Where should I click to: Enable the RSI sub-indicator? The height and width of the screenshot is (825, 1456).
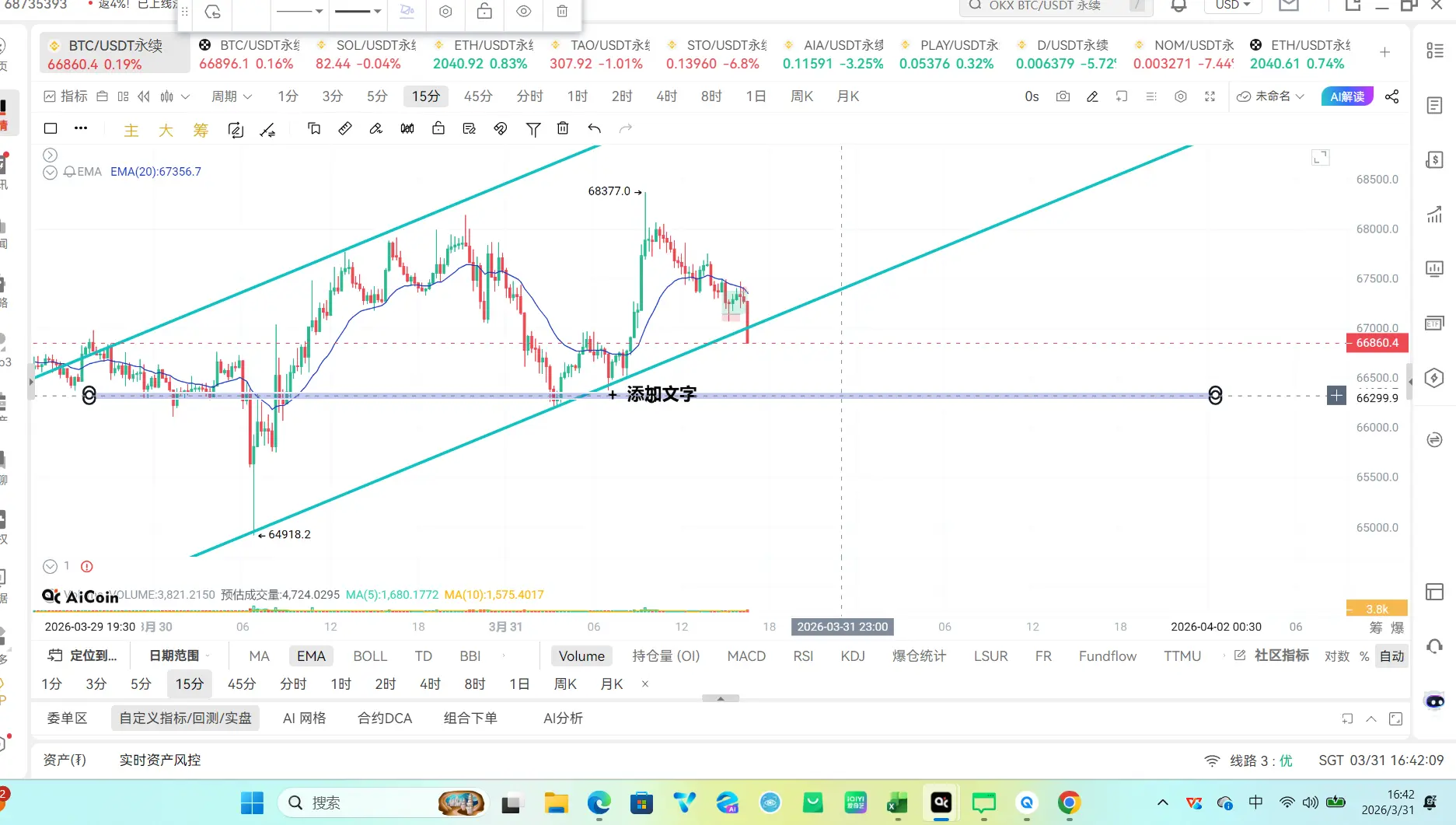click(x=803, y=656)
